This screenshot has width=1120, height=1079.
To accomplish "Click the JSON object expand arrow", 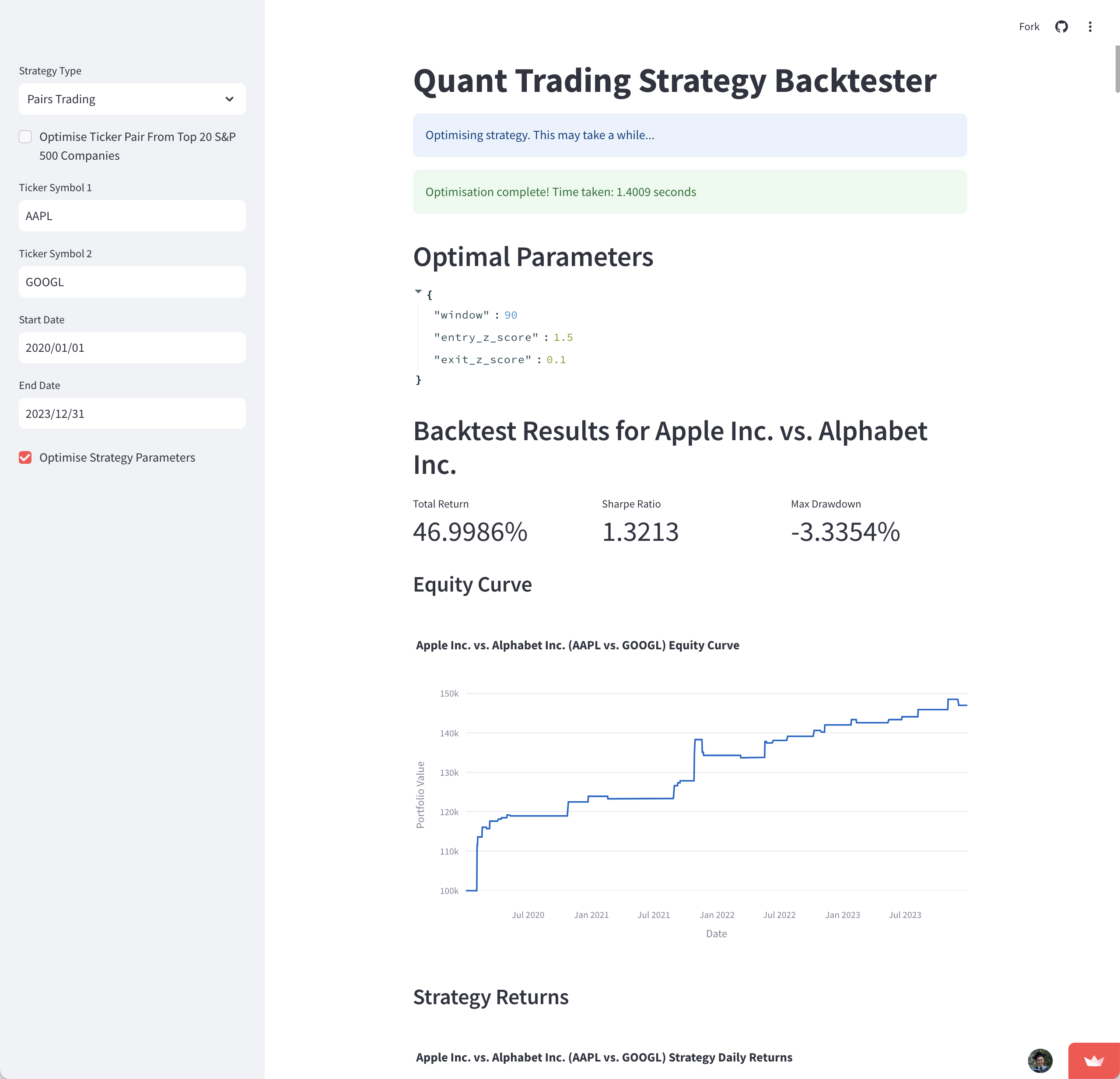I will click(x=418, y=292).
